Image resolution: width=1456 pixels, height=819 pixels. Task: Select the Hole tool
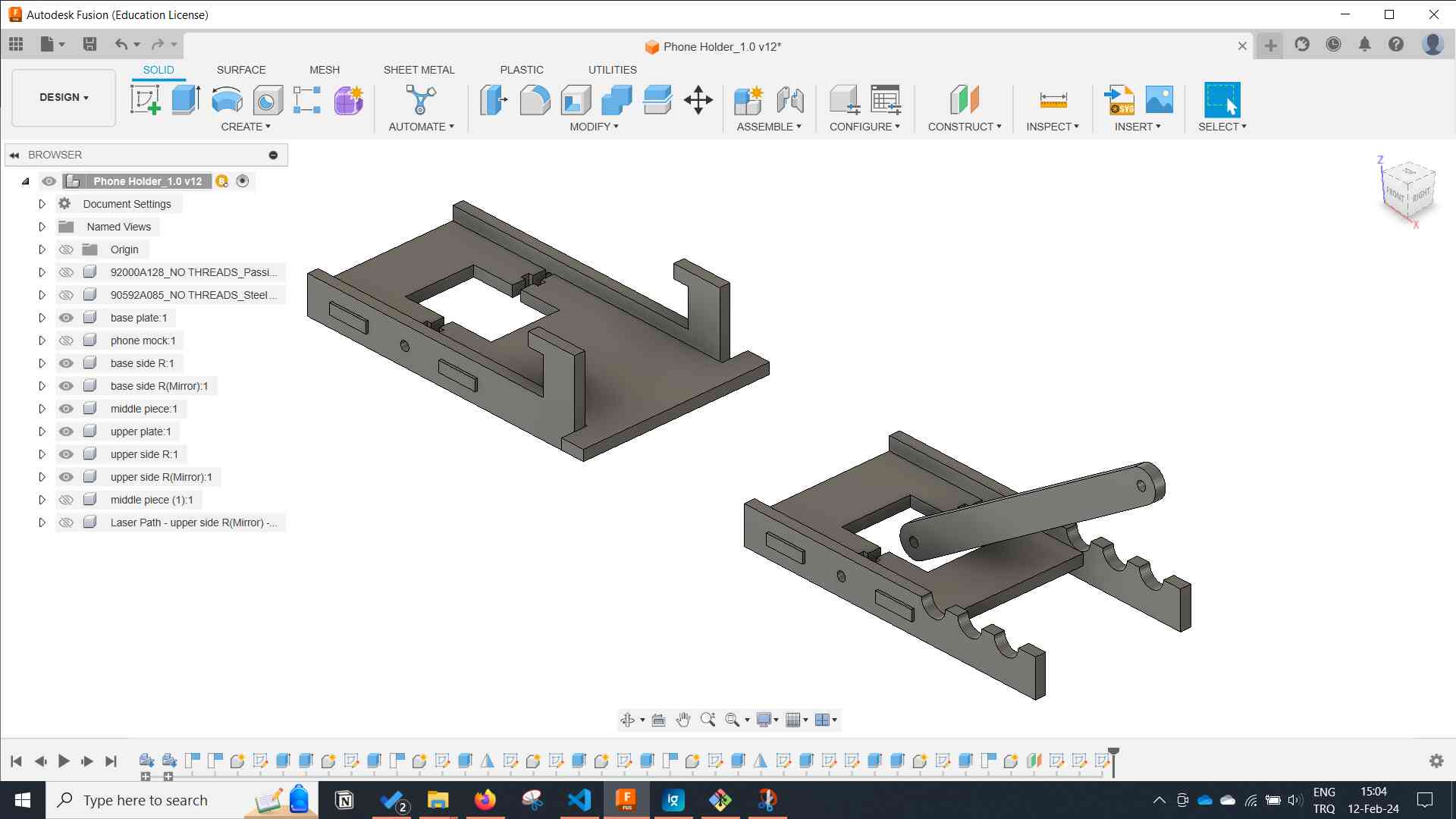(267, 99)
